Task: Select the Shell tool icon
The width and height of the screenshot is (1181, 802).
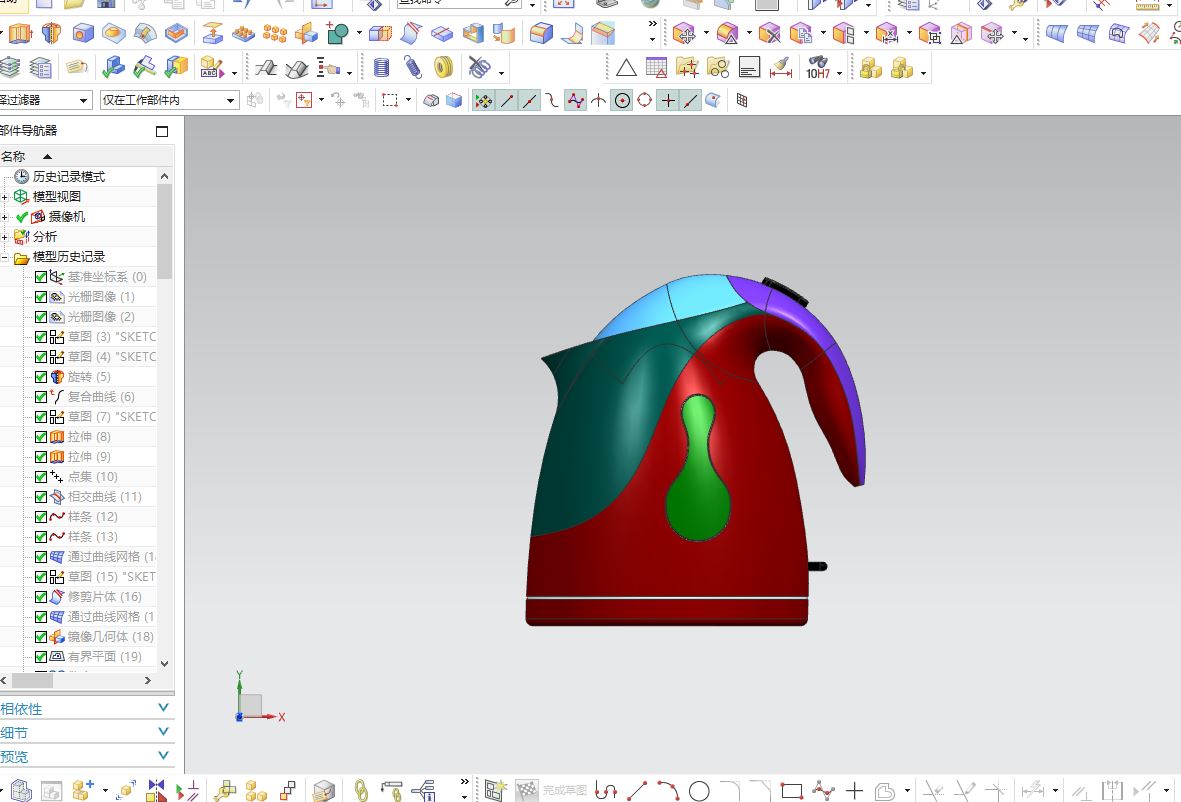Action: click(x=473, y=34)
